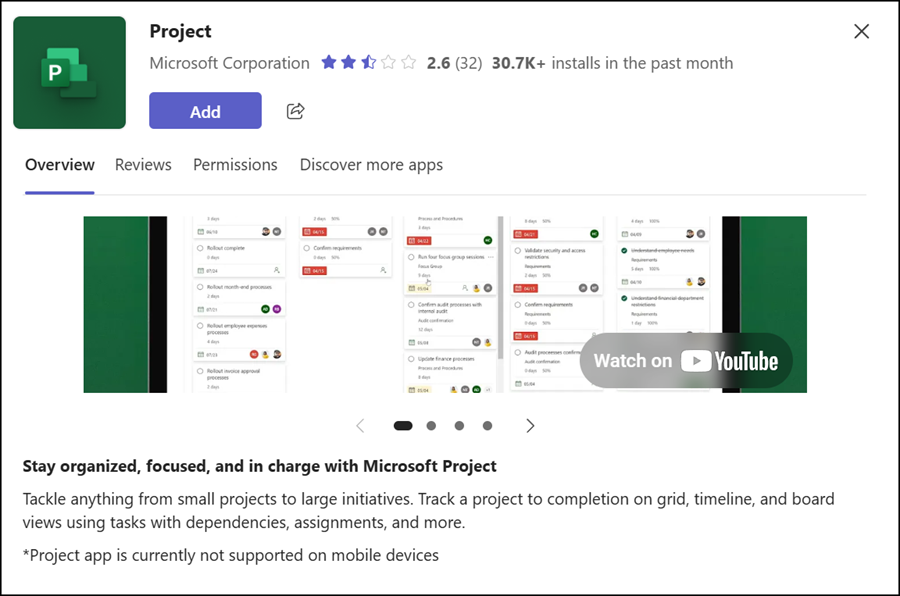Viewport: 900px width, 596px height.
Task: Click the Watch on YouTube button
Action: [x=686, y=361]
